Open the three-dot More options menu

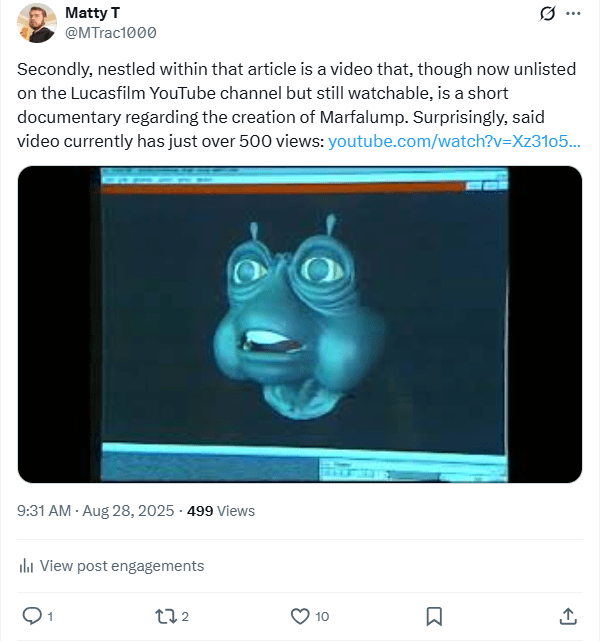coord(573,14)
